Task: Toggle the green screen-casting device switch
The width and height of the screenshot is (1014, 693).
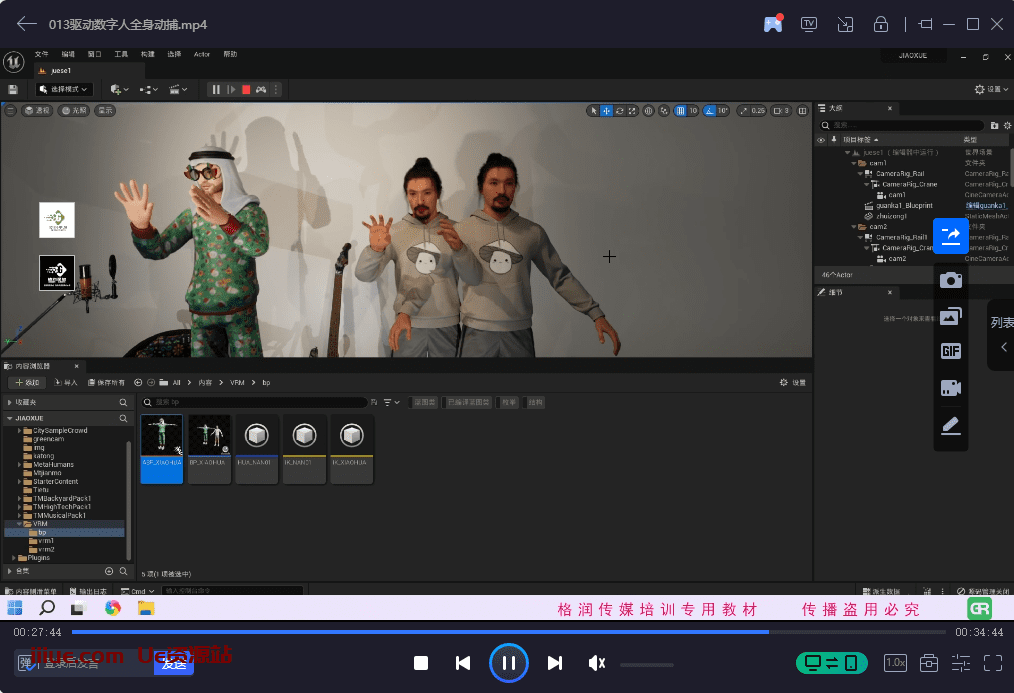Action: 831,663
